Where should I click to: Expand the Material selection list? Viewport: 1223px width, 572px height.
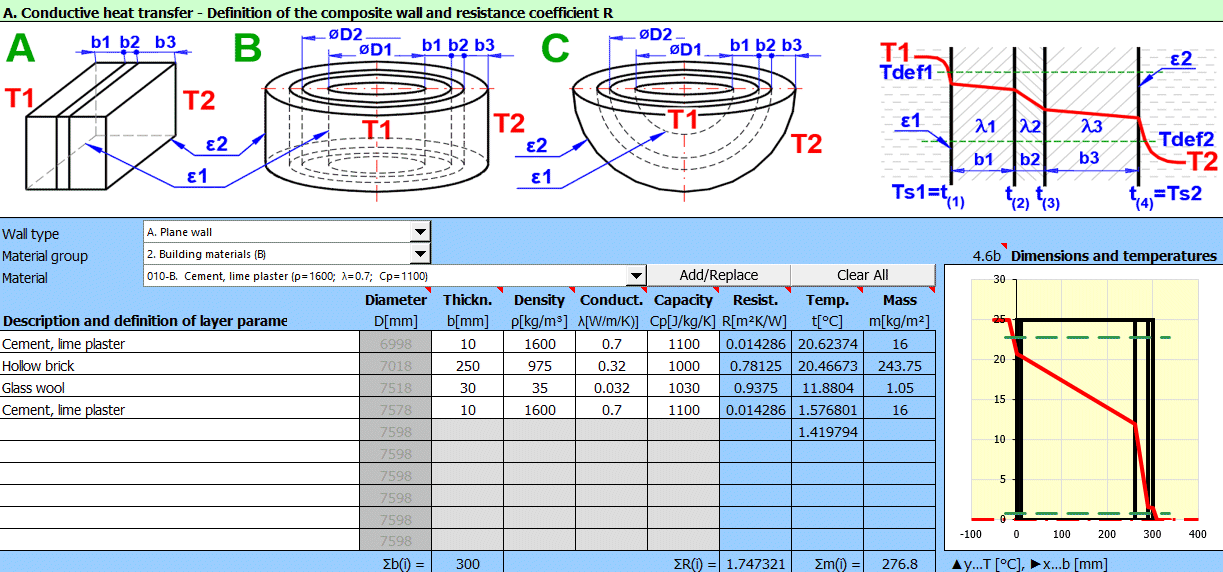click(x=635, y=276)
